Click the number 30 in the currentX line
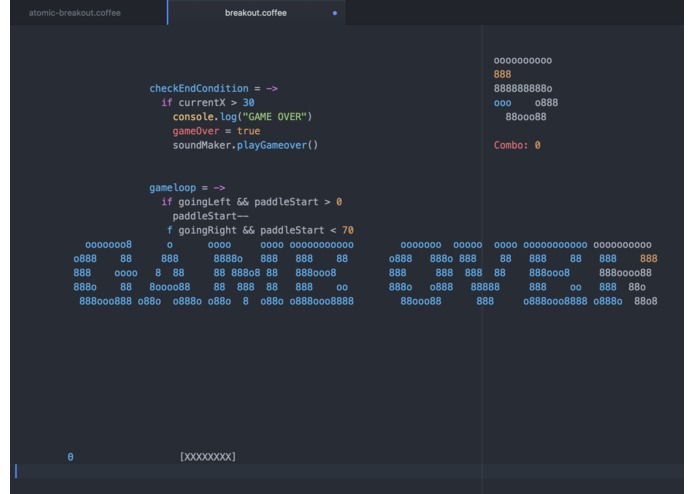The width and height of the screenshot is (695, 494). [x=249, y=103]
